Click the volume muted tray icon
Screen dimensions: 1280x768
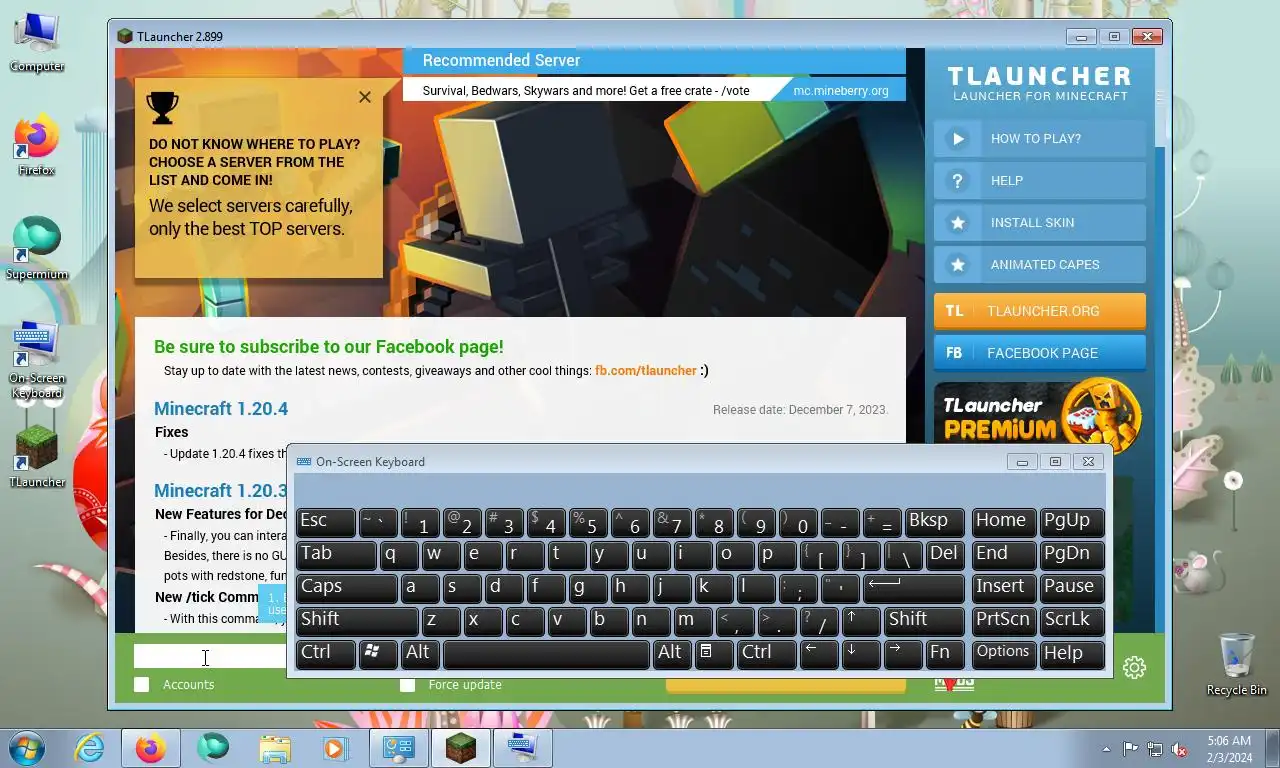point(1180,749)
